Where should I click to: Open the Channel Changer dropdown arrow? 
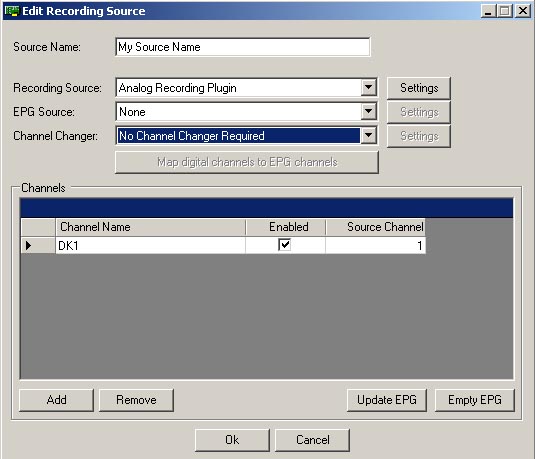(x=368, y=135)
